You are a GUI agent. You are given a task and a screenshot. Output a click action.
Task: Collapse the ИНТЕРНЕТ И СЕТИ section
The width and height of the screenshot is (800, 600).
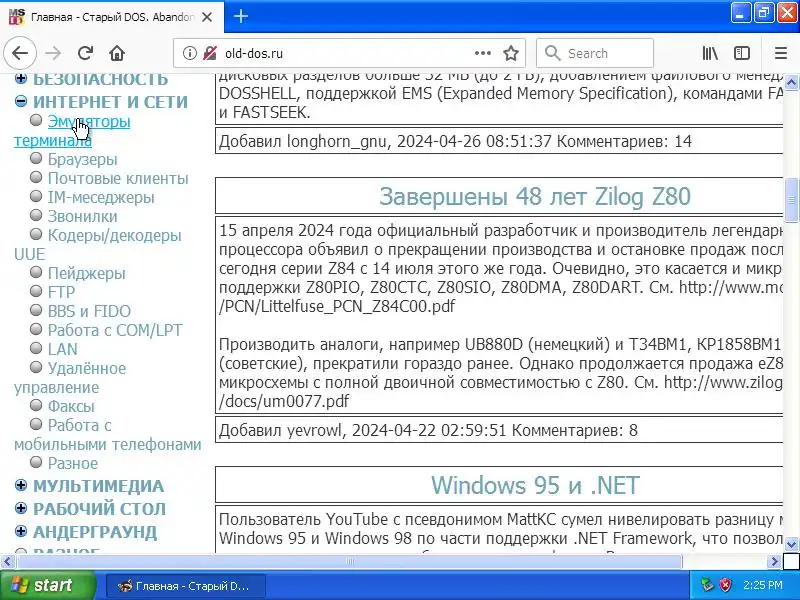[21, 101]
